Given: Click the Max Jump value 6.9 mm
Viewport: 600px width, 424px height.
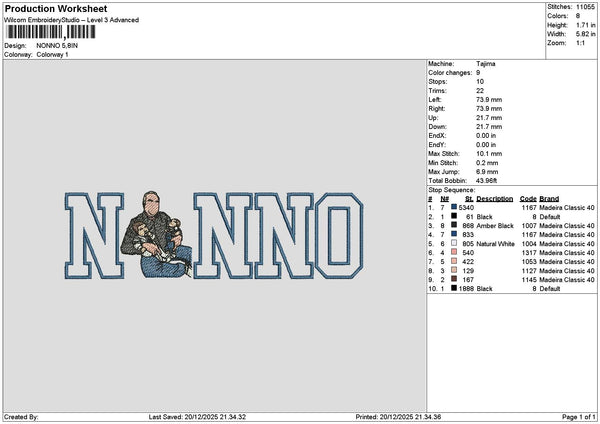Looking at the screenshot, I should coord(487,172).
